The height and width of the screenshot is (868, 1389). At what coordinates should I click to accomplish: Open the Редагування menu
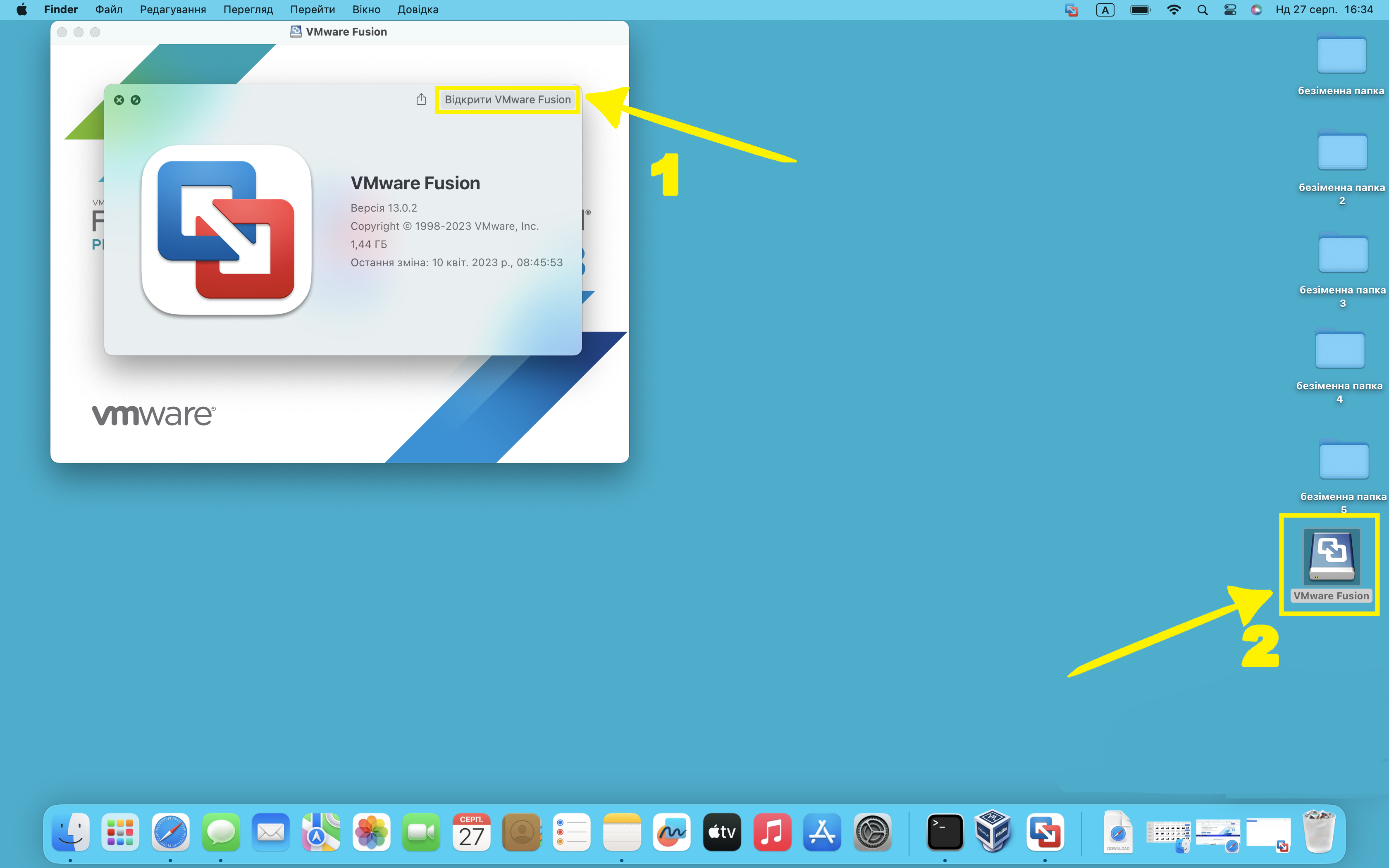click(173, 10)
